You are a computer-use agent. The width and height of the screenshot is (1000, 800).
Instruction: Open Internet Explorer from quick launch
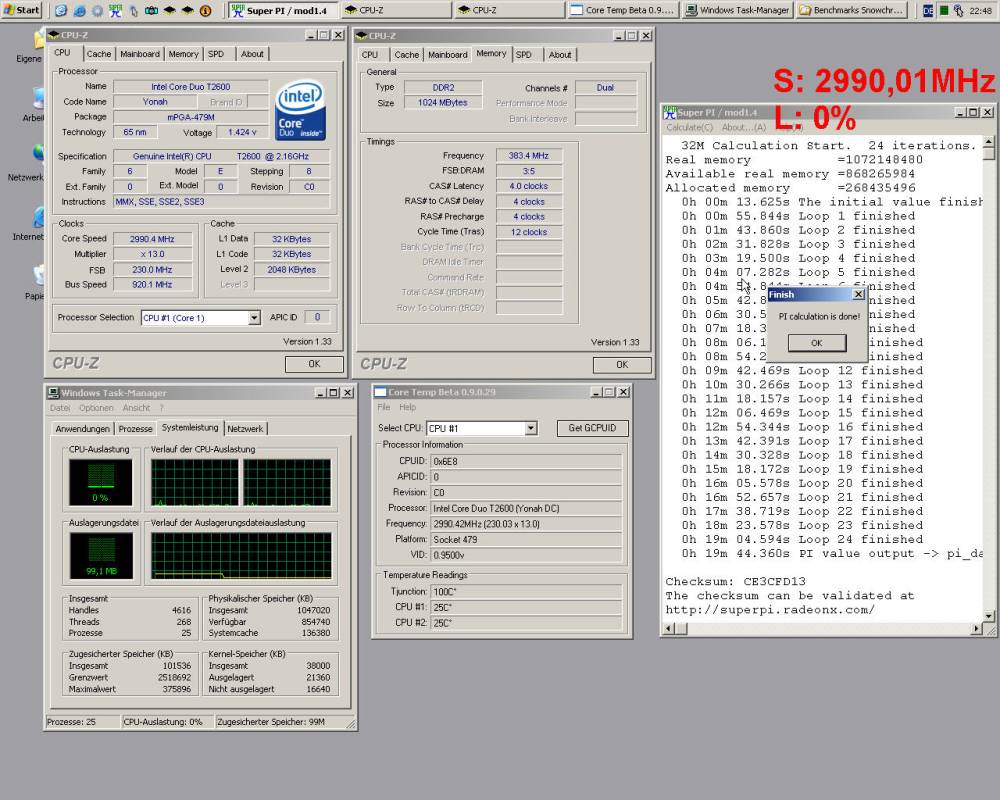pyautogui.click(x=79, y=11)
